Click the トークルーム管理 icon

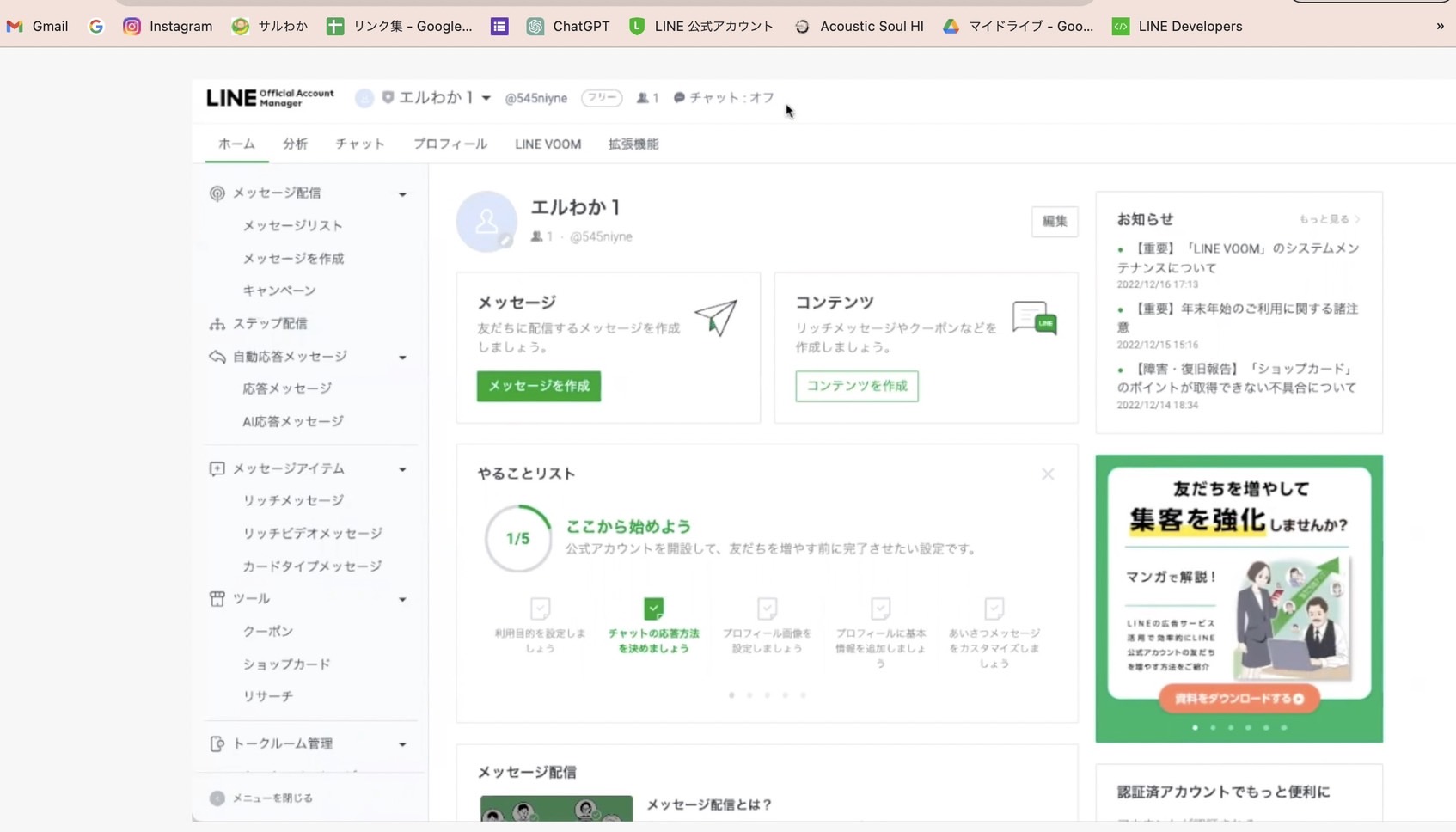217,743
